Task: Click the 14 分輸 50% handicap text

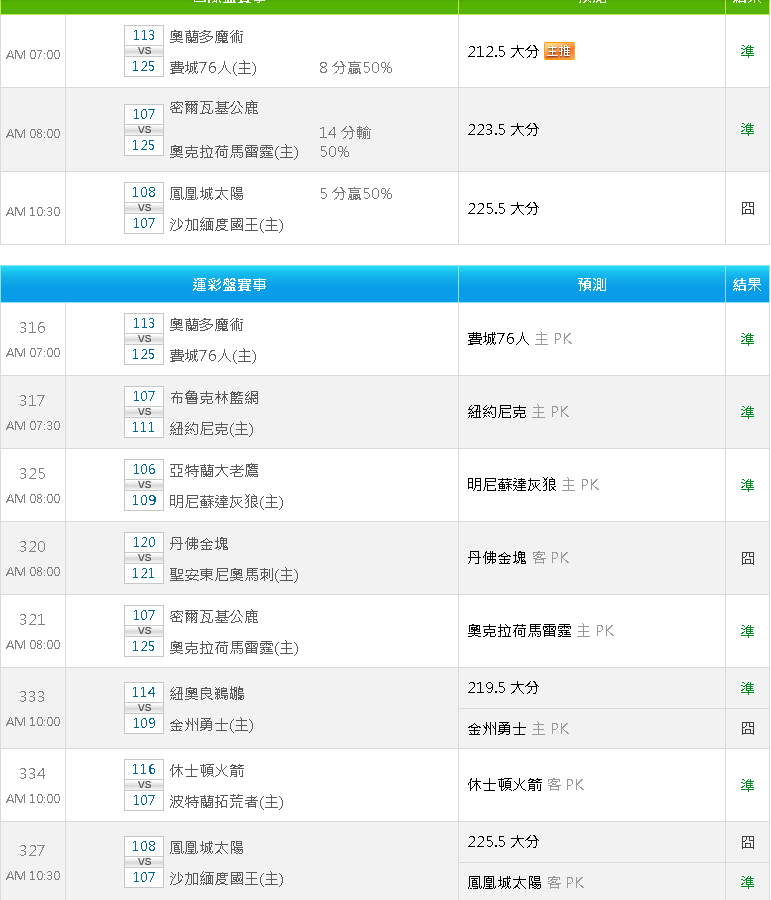Action: [x=345, y=142]
